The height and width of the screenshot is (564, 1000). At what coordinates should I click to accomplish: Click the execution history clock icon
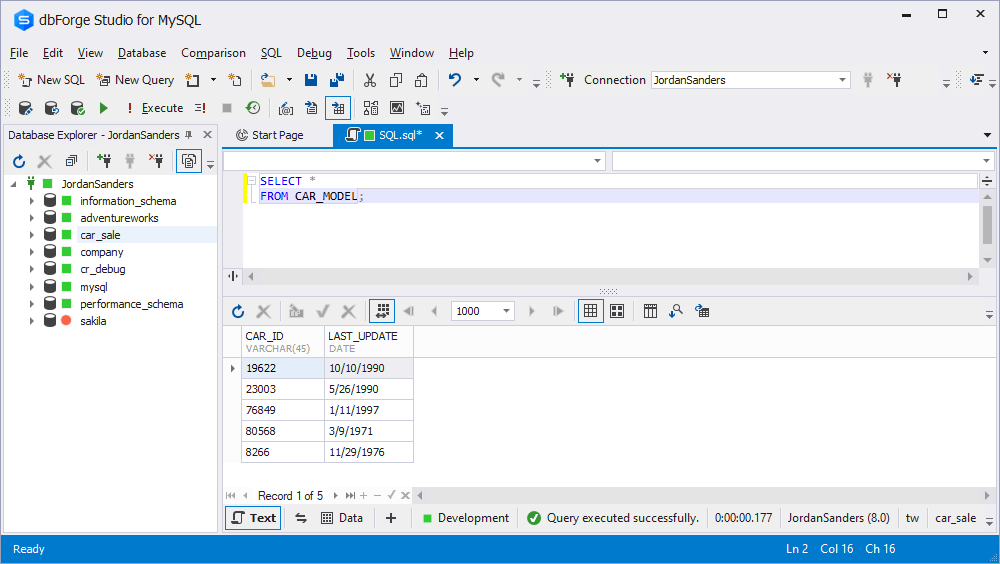pos(253,108)
